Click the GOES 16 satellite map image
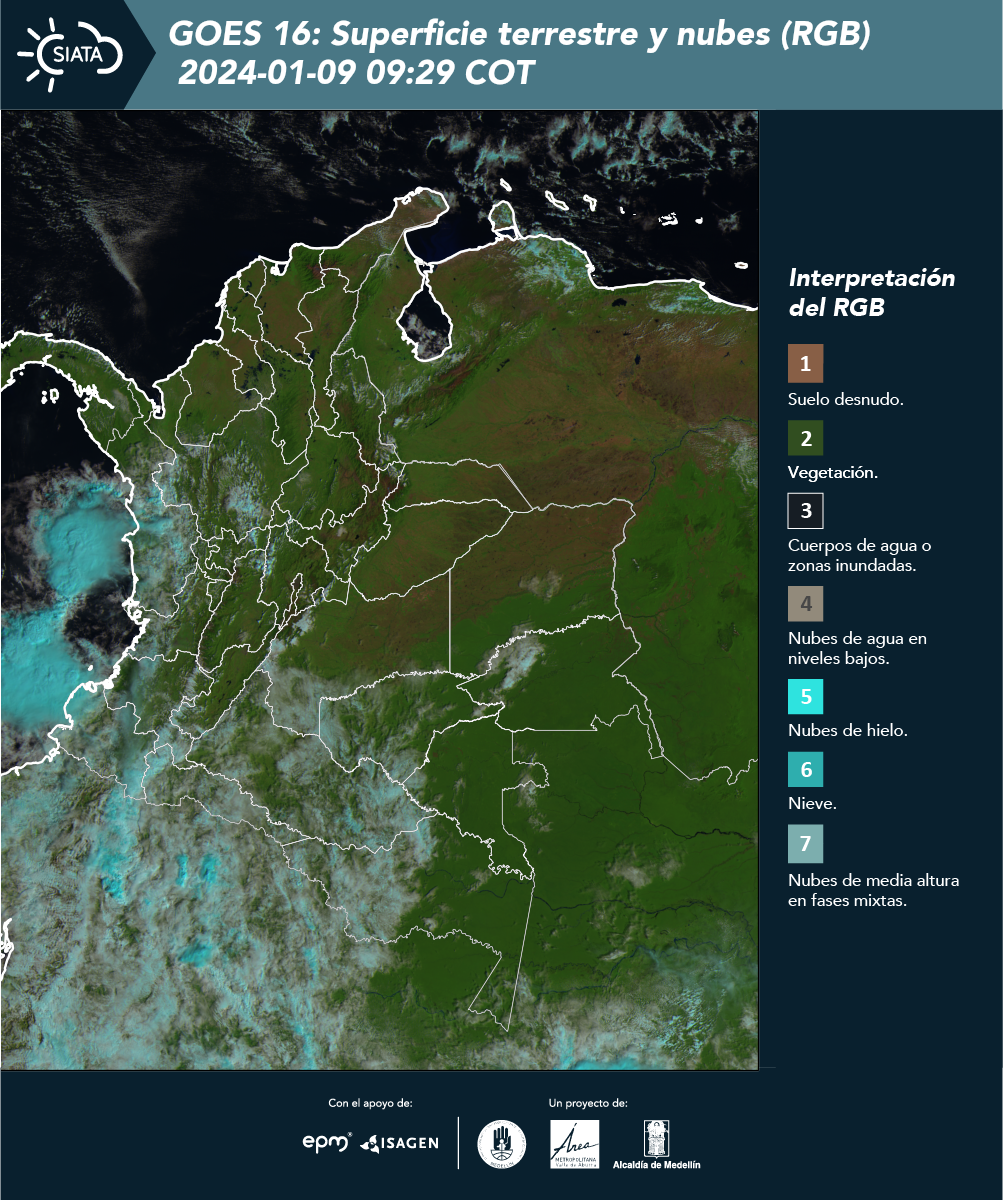Screen dimensions: 1003x1200 click(x=380, y=589)
